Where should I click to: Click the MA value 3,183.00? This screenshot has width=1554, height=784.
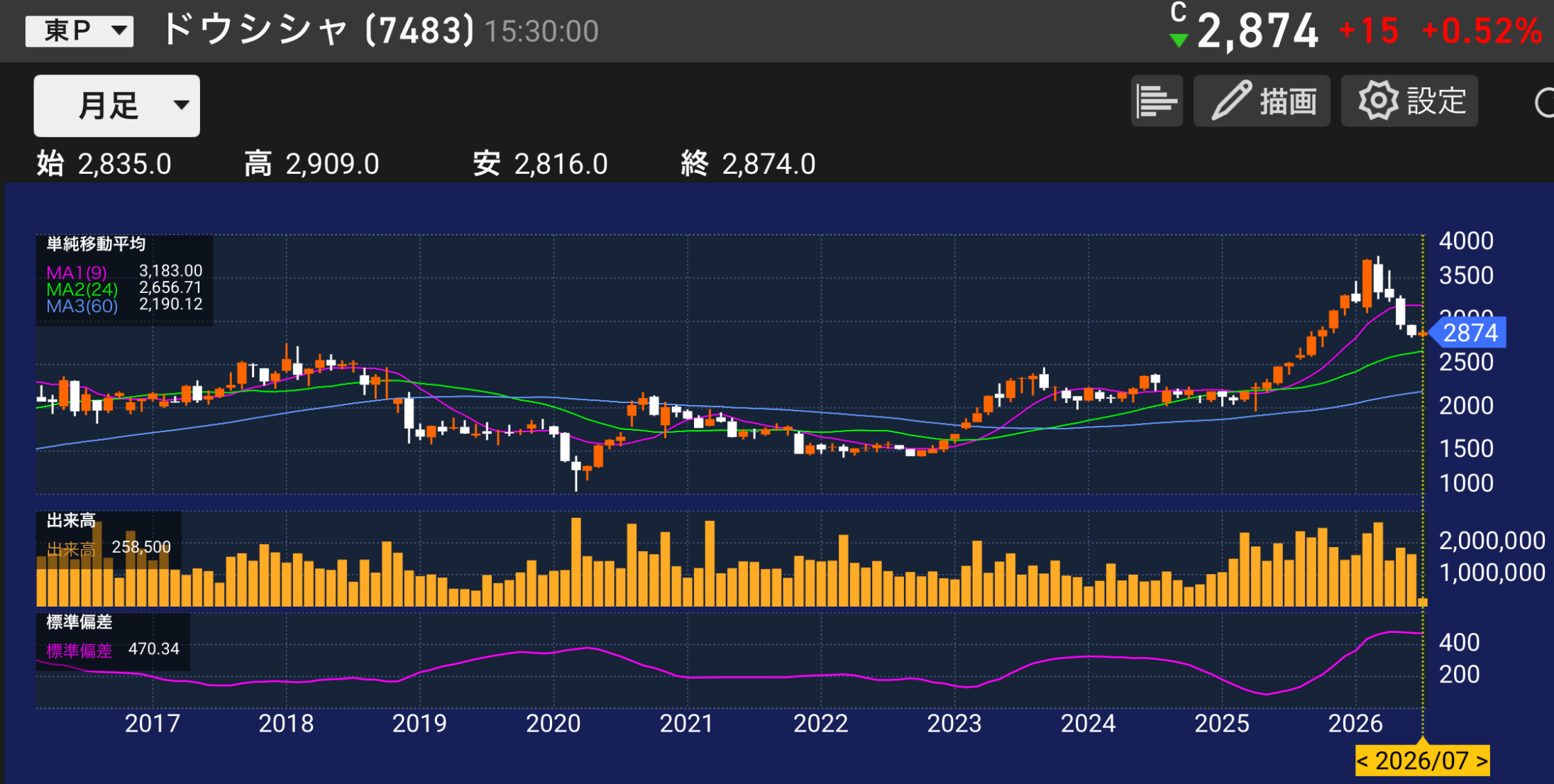pos(171,271)
